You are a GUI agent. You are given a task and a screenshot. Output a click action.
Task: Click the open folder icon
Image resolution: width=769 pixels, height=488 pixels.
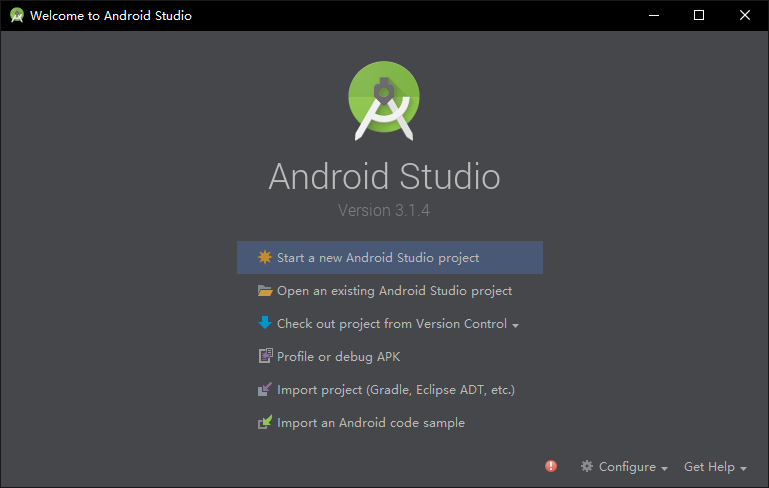pyautogui.click(x=265, y=290)
